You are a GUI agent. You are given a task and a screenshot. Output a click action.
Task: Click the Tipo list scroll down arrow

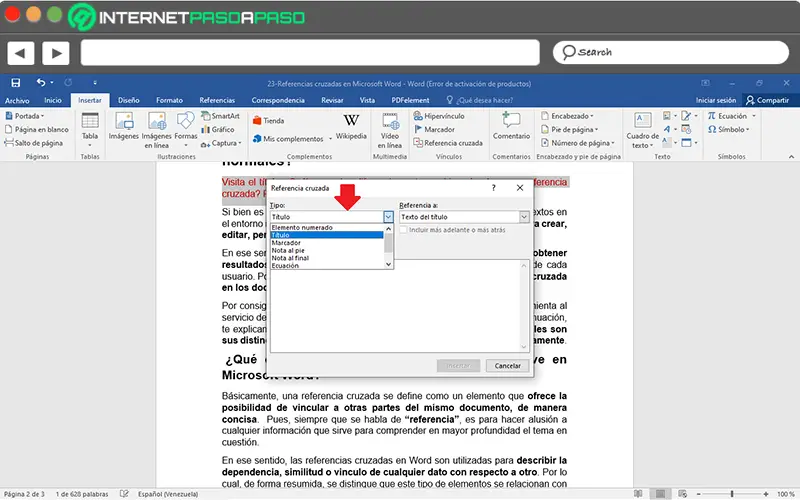(388, 264)
